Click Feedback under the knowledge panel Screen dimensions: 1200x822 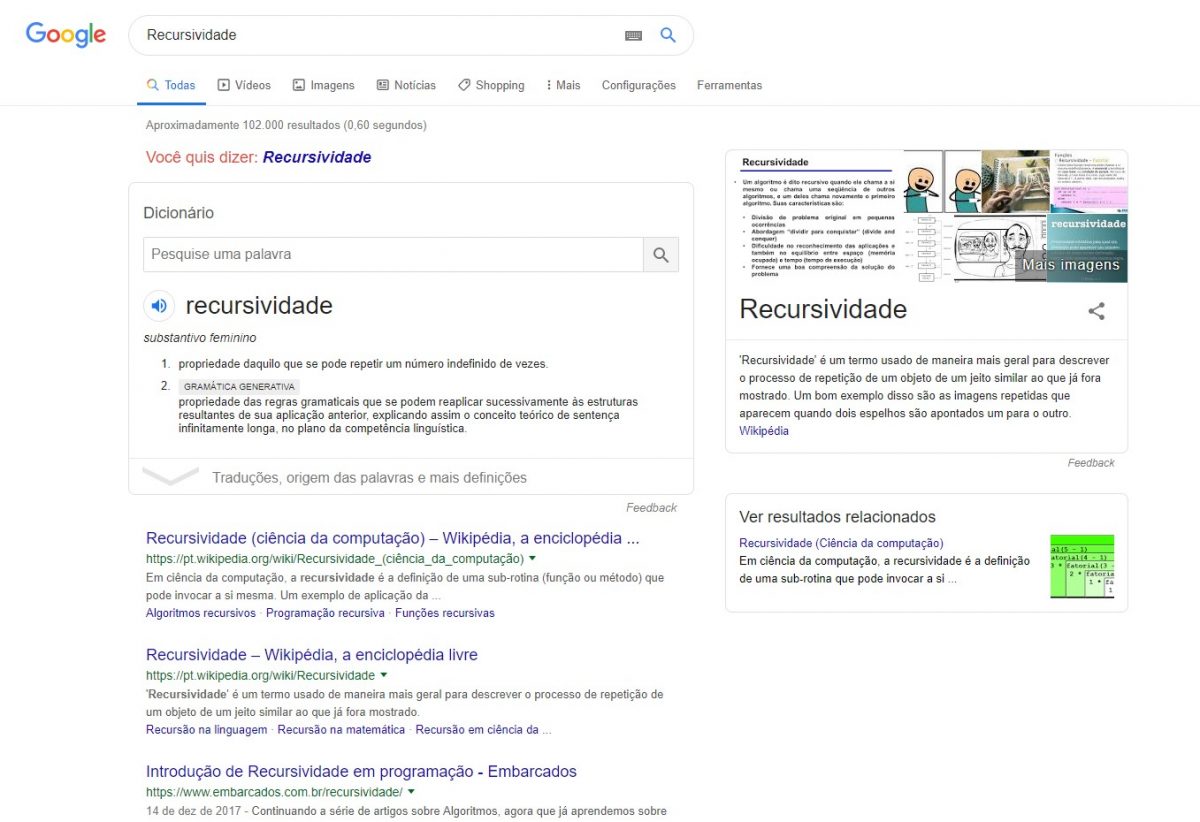pos(1091,463)
